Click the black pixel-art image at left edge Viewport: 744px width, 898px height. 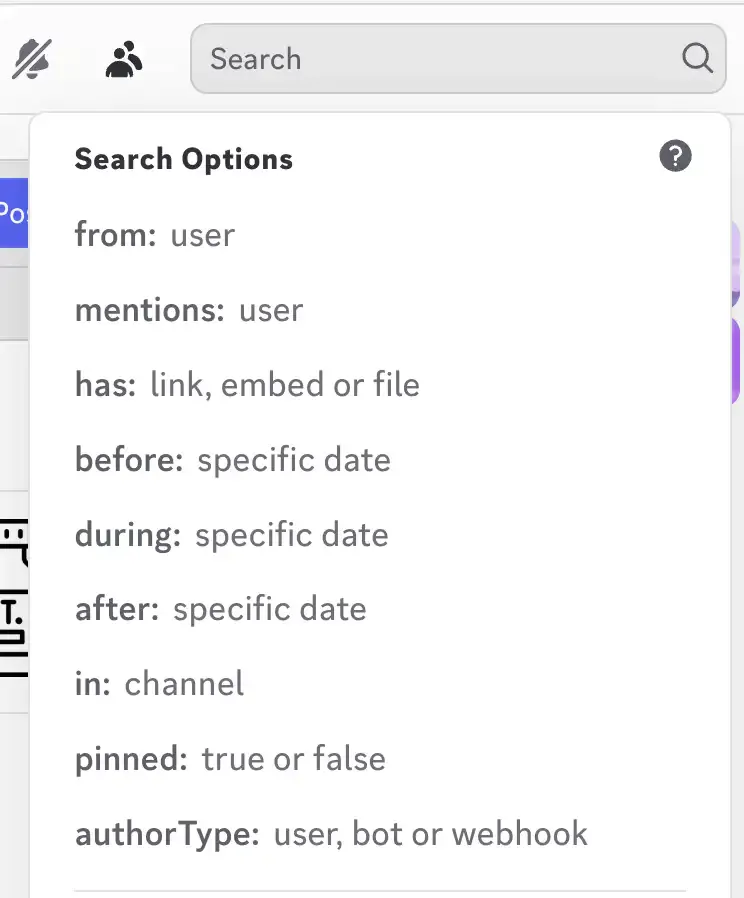coord(14,600)
